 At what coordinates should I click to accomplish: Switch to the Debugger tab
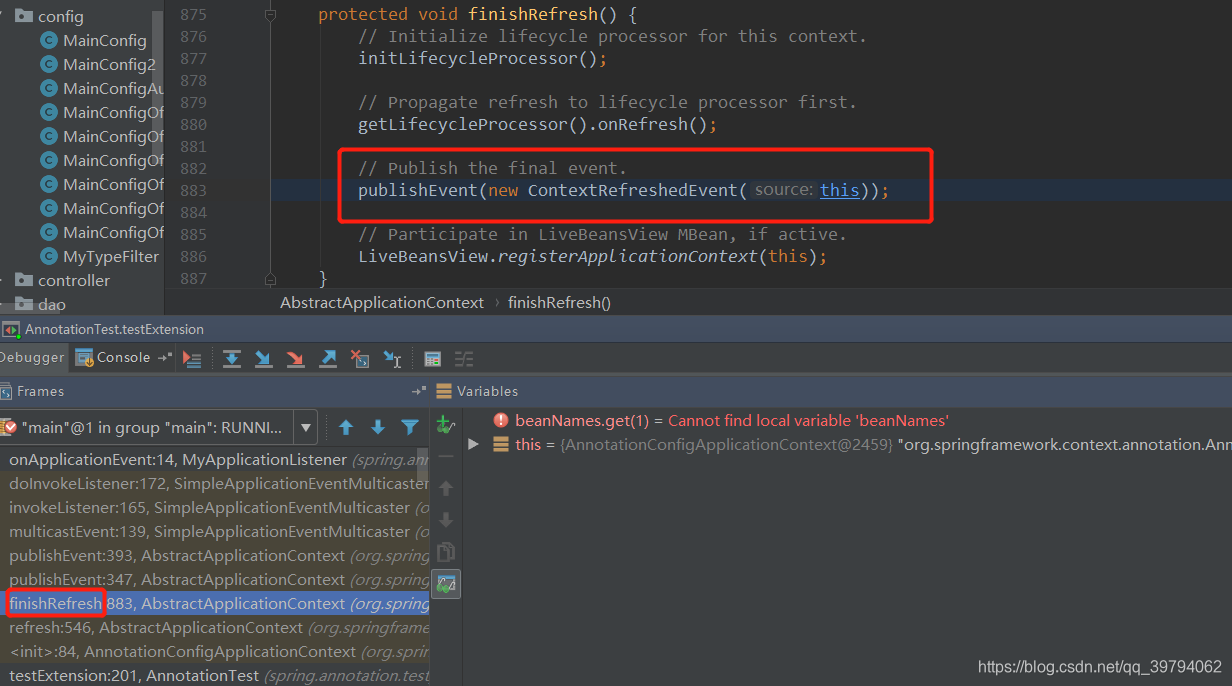pyautogui.click(x=32, y=357)
